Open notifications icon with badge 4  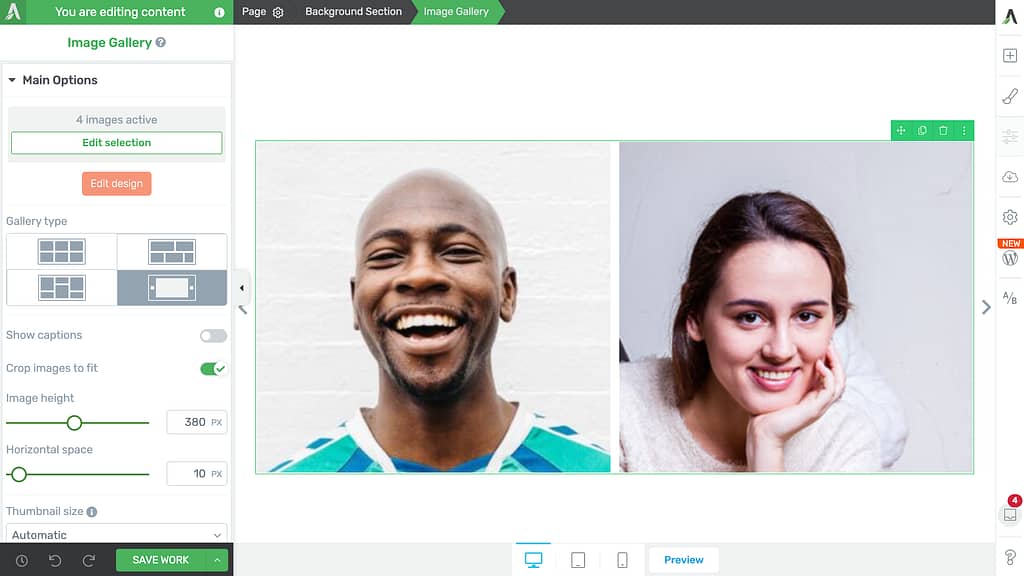coord(1010,514)
